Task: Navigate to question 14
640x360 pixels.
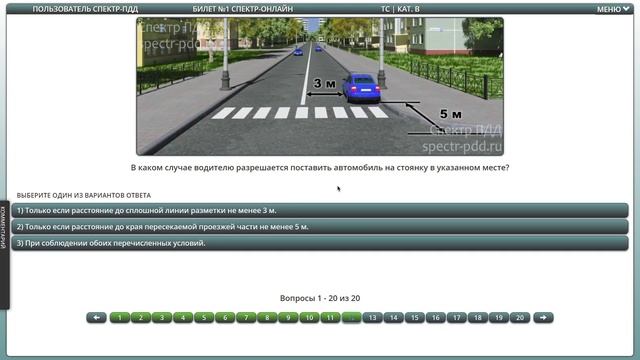Action: 393,318
